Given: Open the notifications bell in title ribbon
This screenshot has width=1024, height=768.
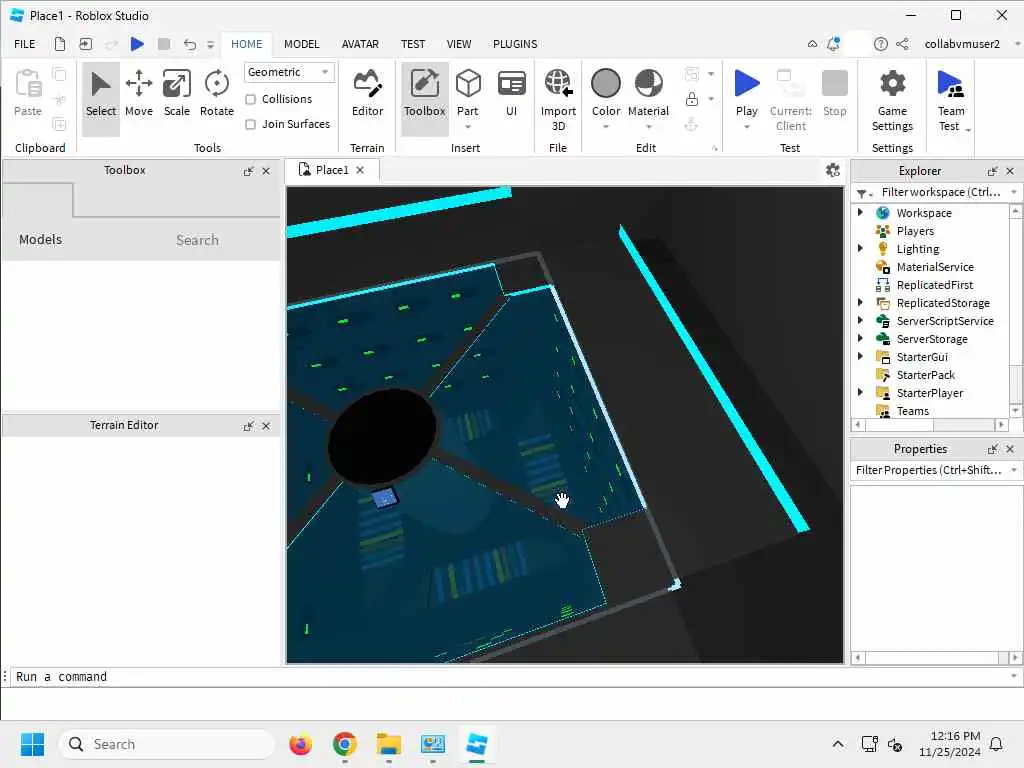Looking at the screenshot, I should (833, 44).
